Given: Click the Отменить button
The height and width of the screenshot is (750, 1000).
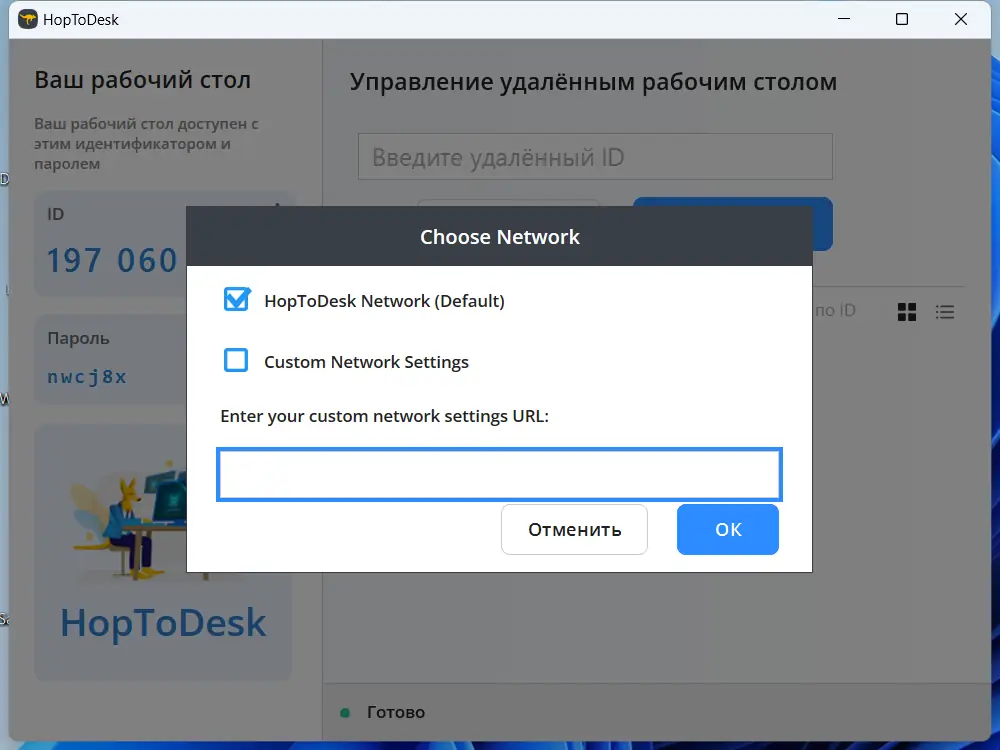Looking at the screenshot, I should pyautogui.click(x=574, y=529).
